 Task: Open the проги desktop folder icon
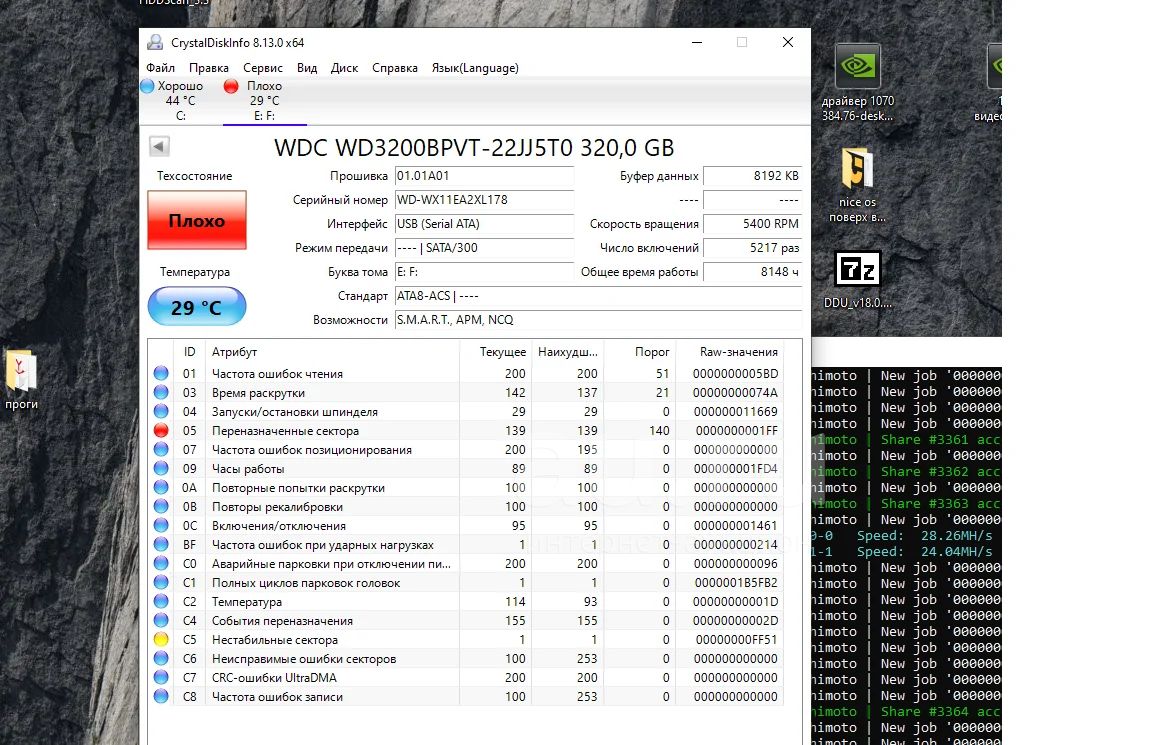point(21,380)
